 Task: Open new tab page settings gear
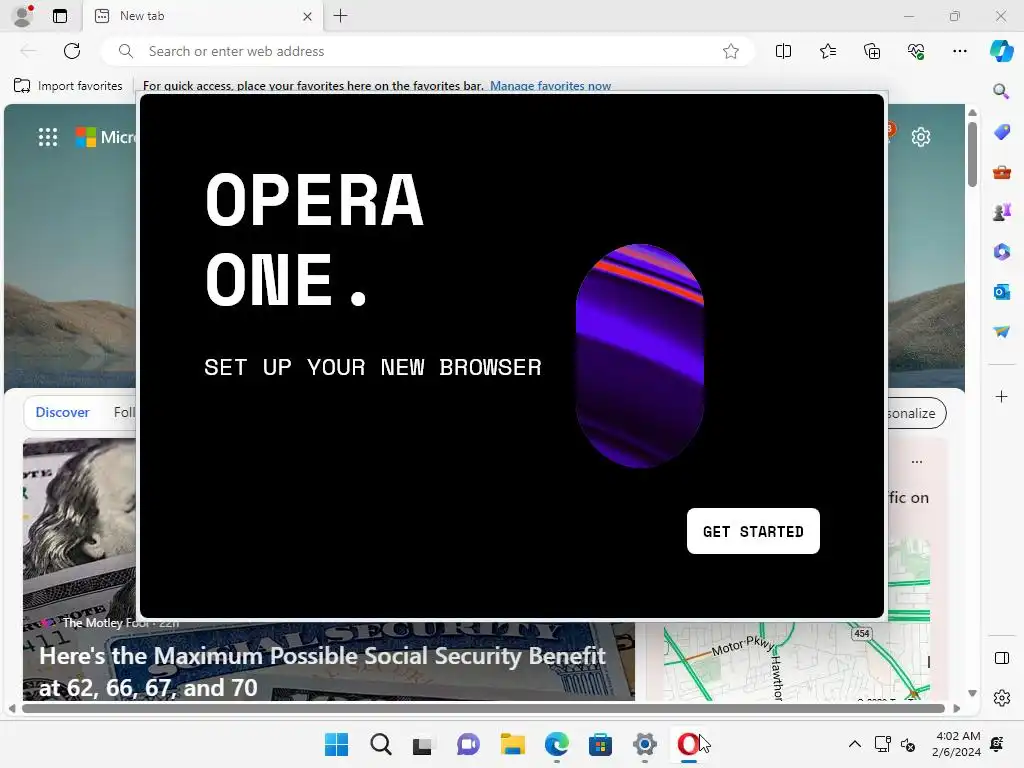pyautogui.click(x=921, y=137)
